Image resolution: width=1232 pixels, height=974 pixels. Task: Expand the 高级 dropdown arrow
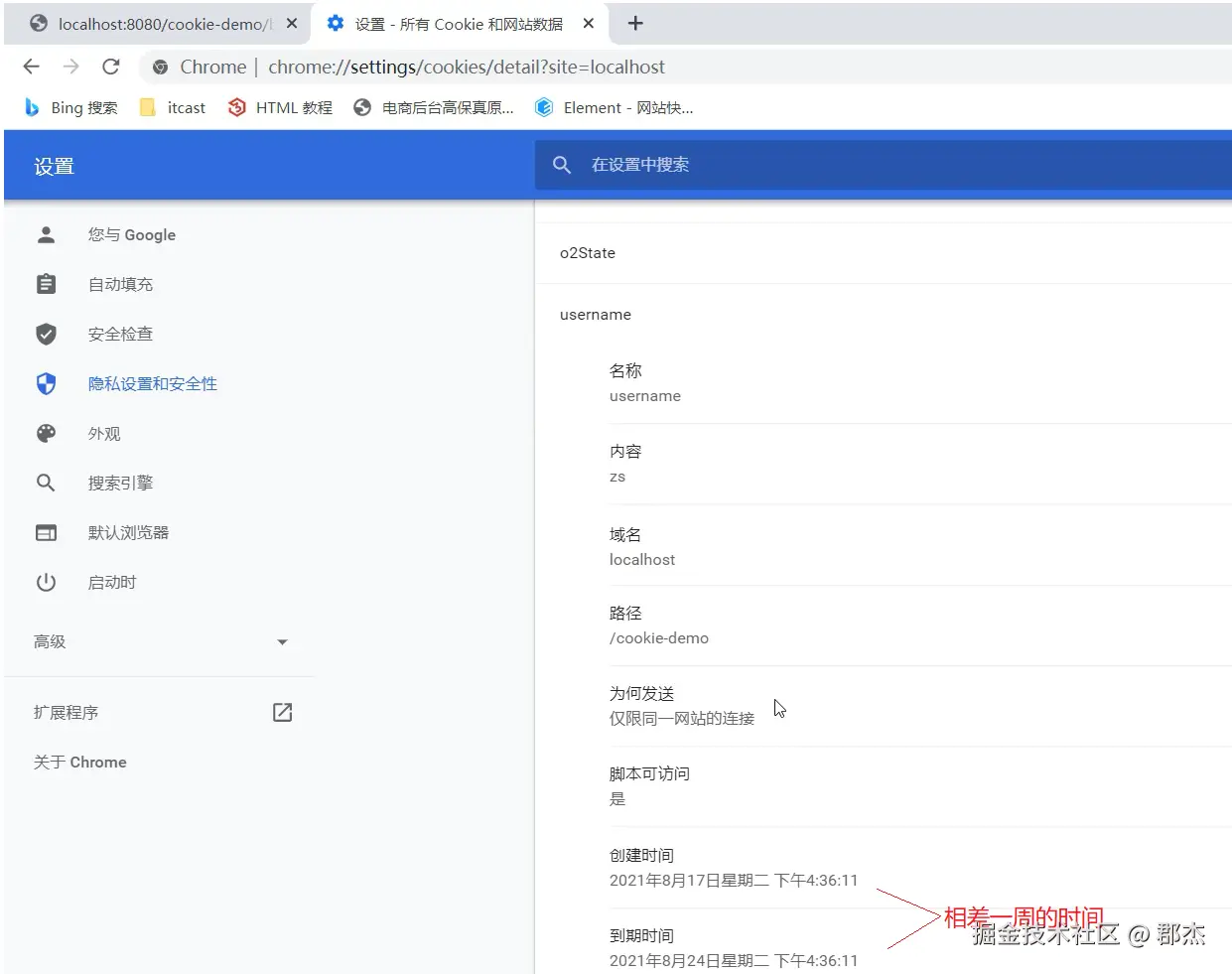(282, 642)
